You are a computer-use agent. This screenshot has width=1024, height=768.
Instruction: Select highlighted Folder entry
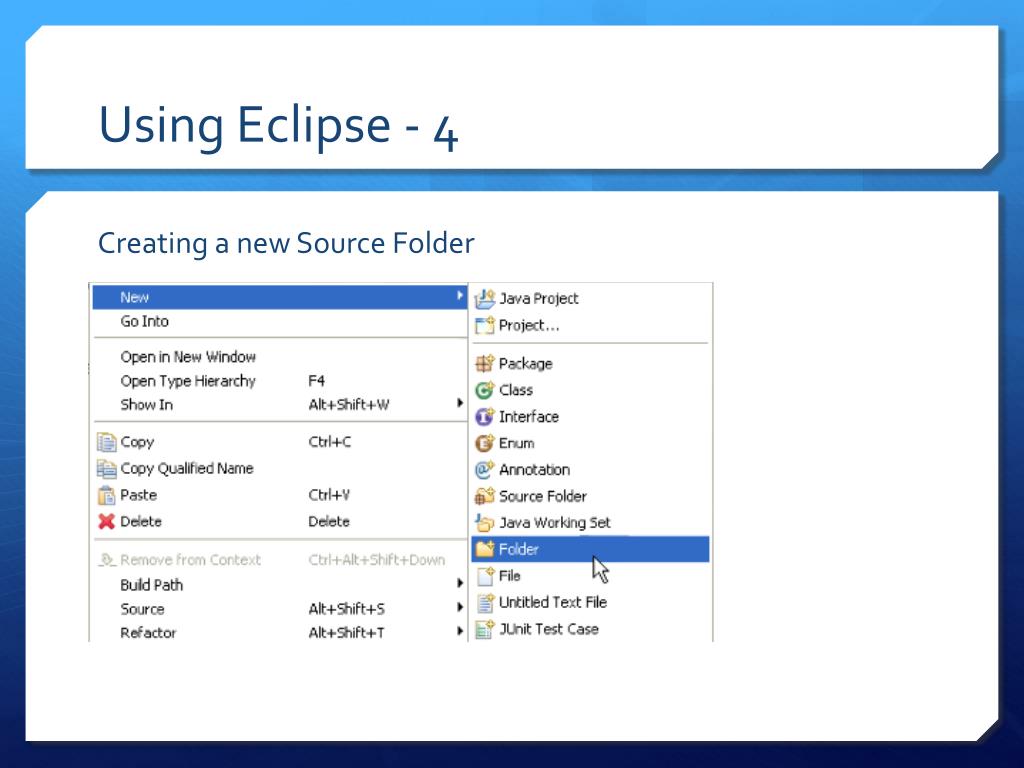pyautogui.click(x=590, y=549)
